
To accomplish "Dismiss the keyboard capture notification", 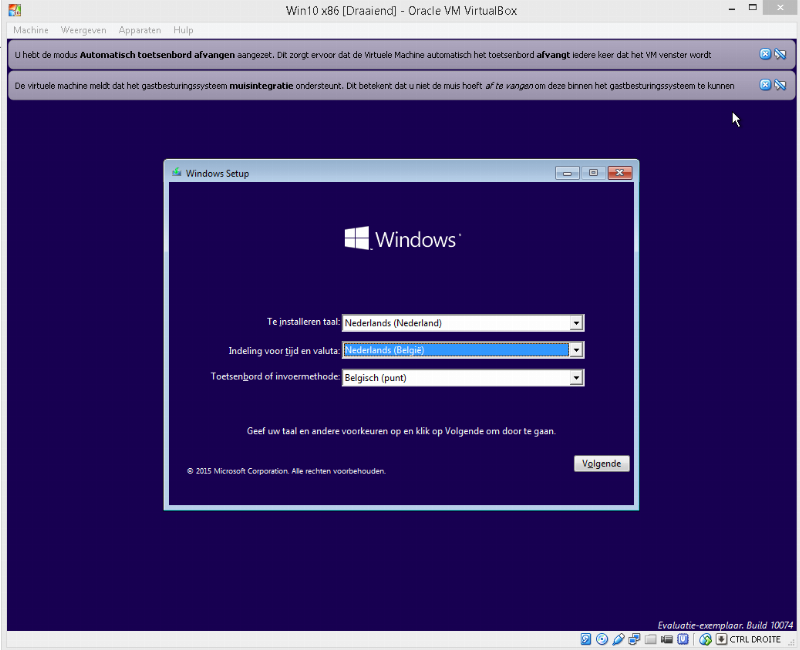I will click(x=765, y=54).
